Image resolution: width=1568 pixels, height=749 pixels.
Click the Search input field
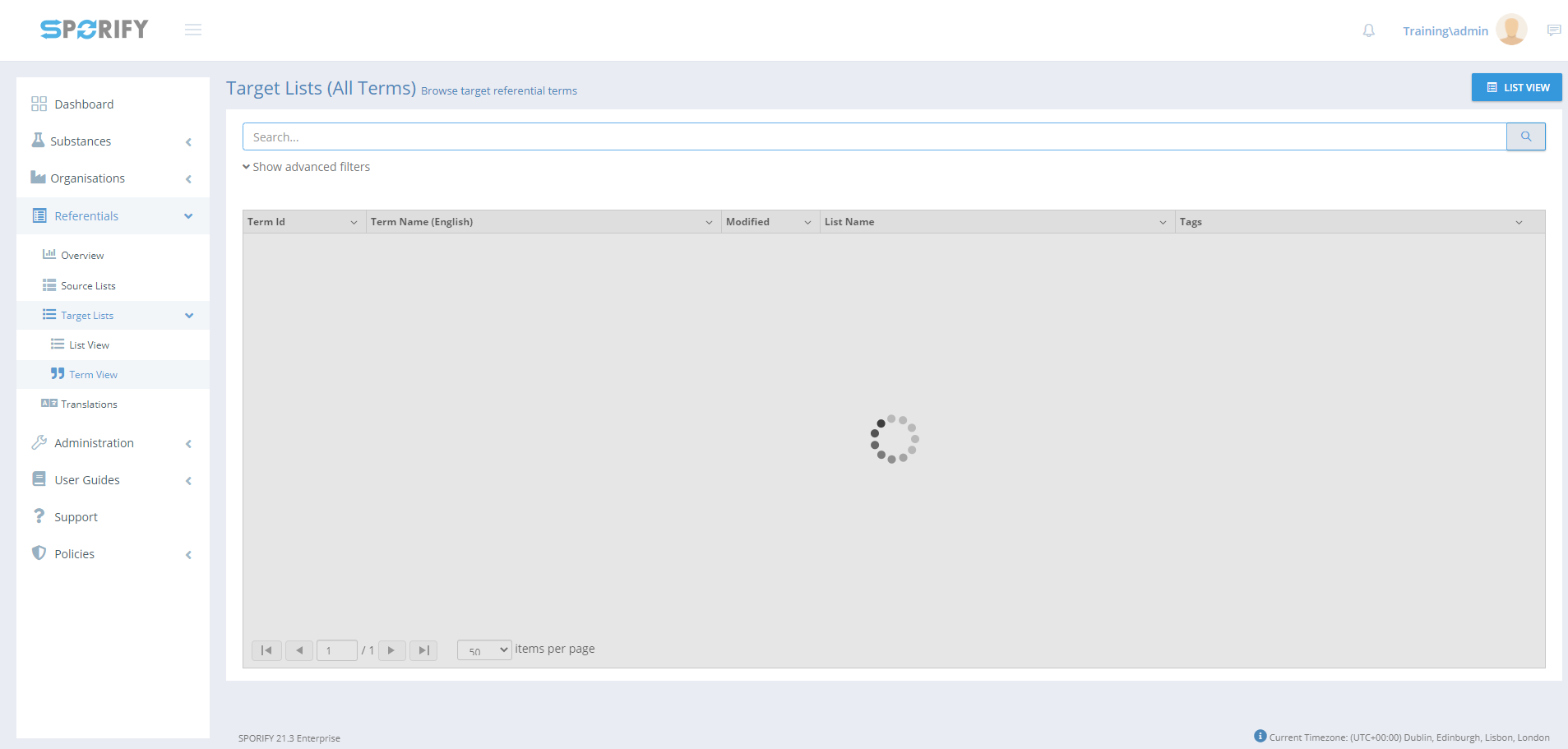(x=874, y=136)
